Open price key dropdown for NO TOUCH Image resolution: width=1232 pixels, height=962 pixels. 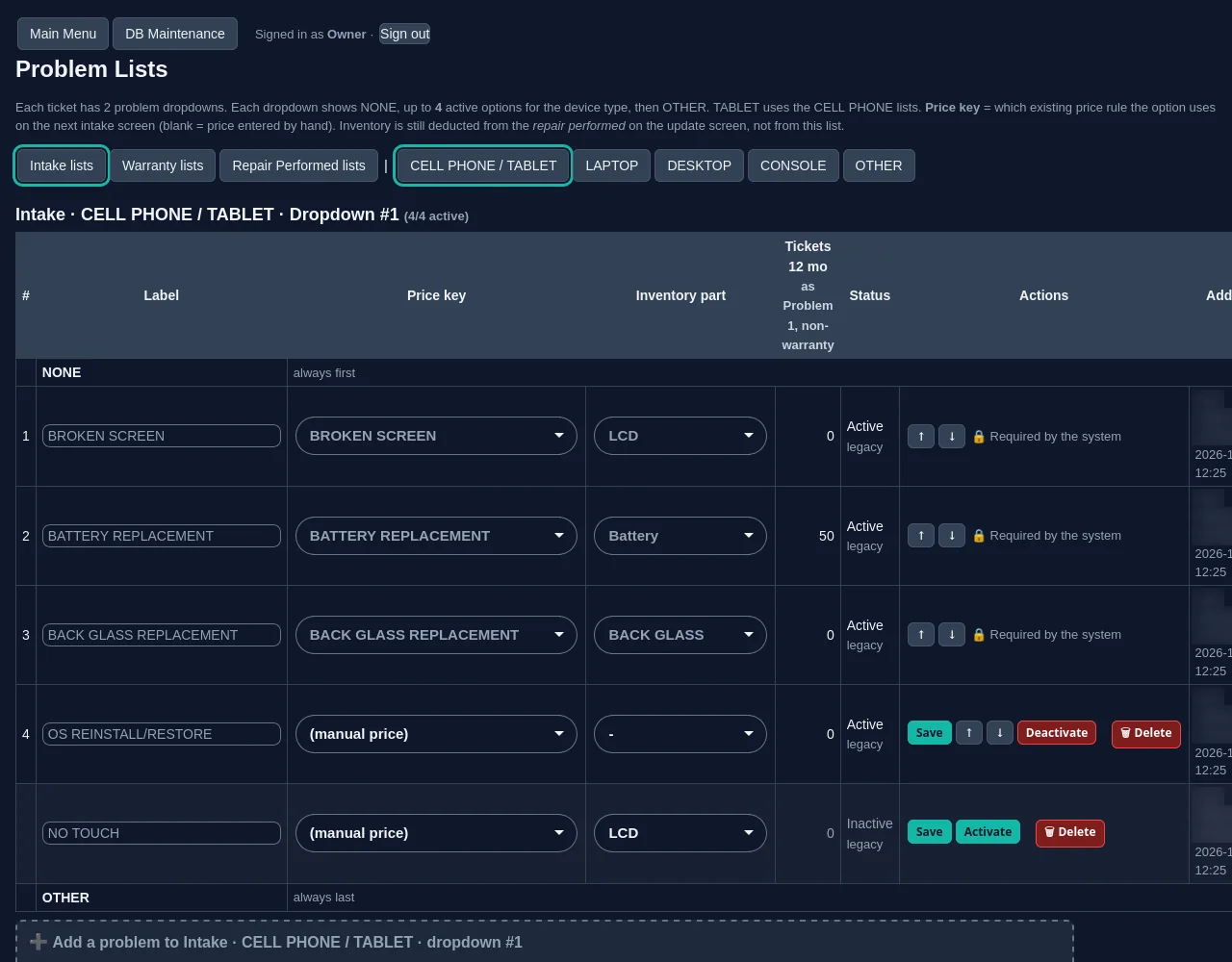click(x=436, y=833)
